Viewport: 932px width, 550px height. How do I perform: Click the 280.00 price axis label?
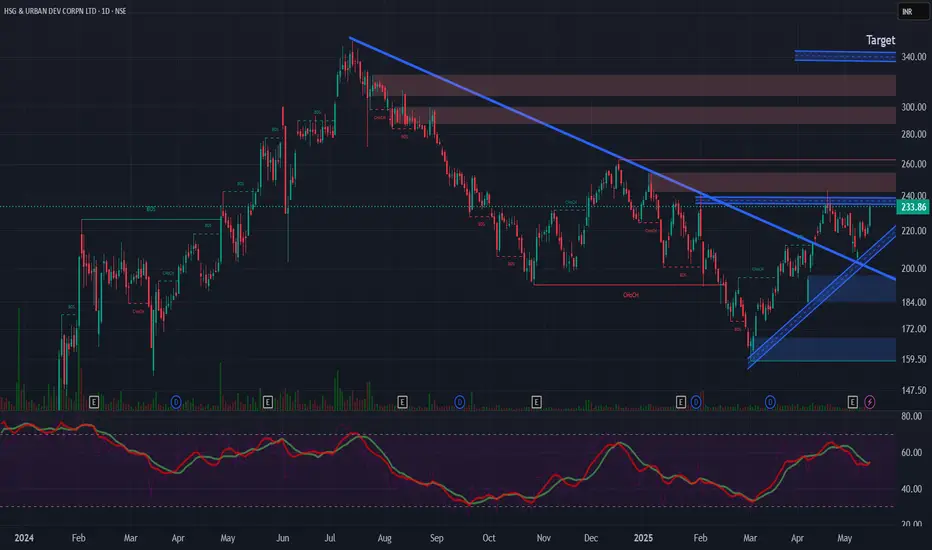[x=914, y=134]
